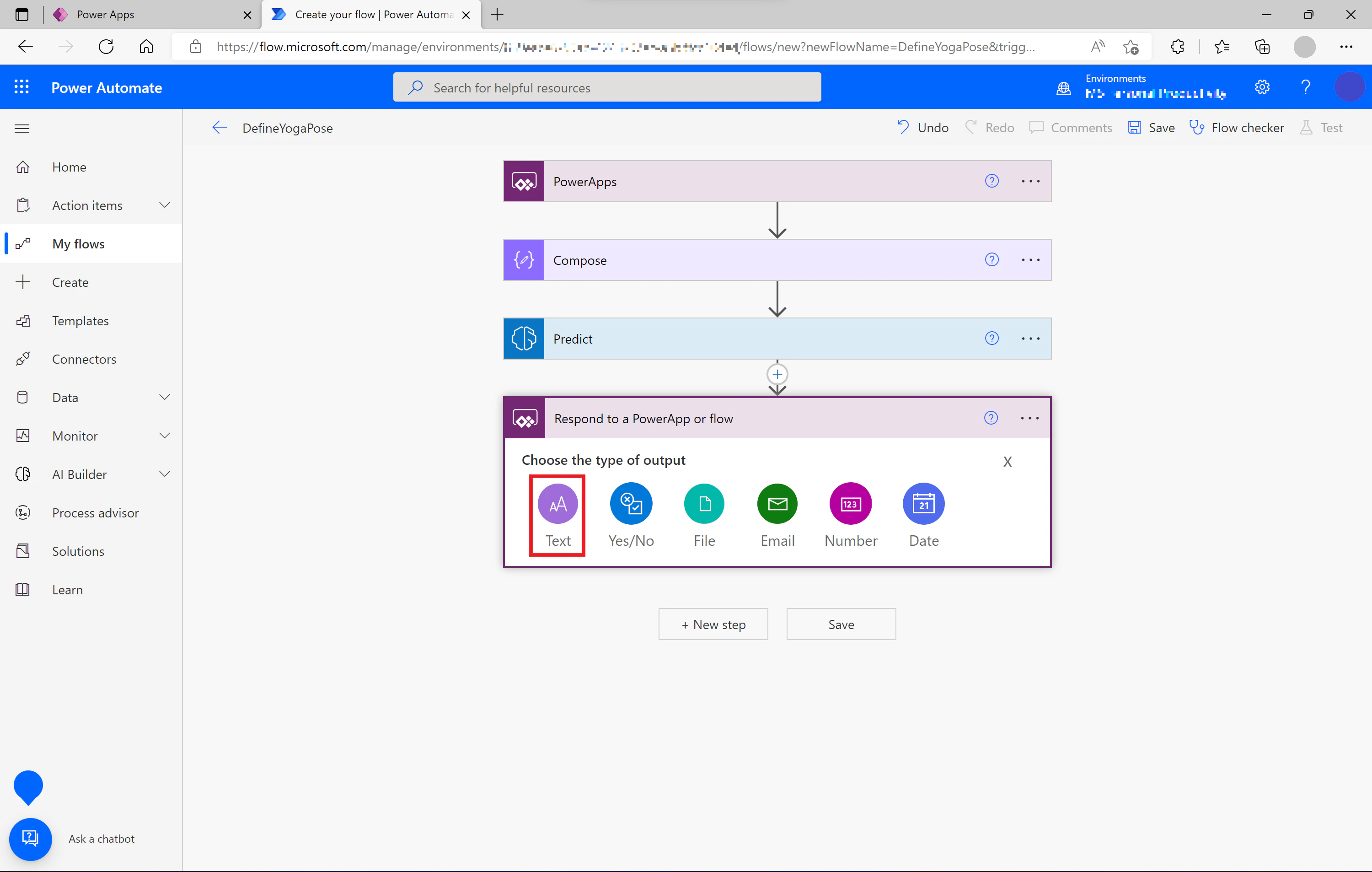Expand the Monitor section chevron
The image size is (1372, 872).
[165, 436]
